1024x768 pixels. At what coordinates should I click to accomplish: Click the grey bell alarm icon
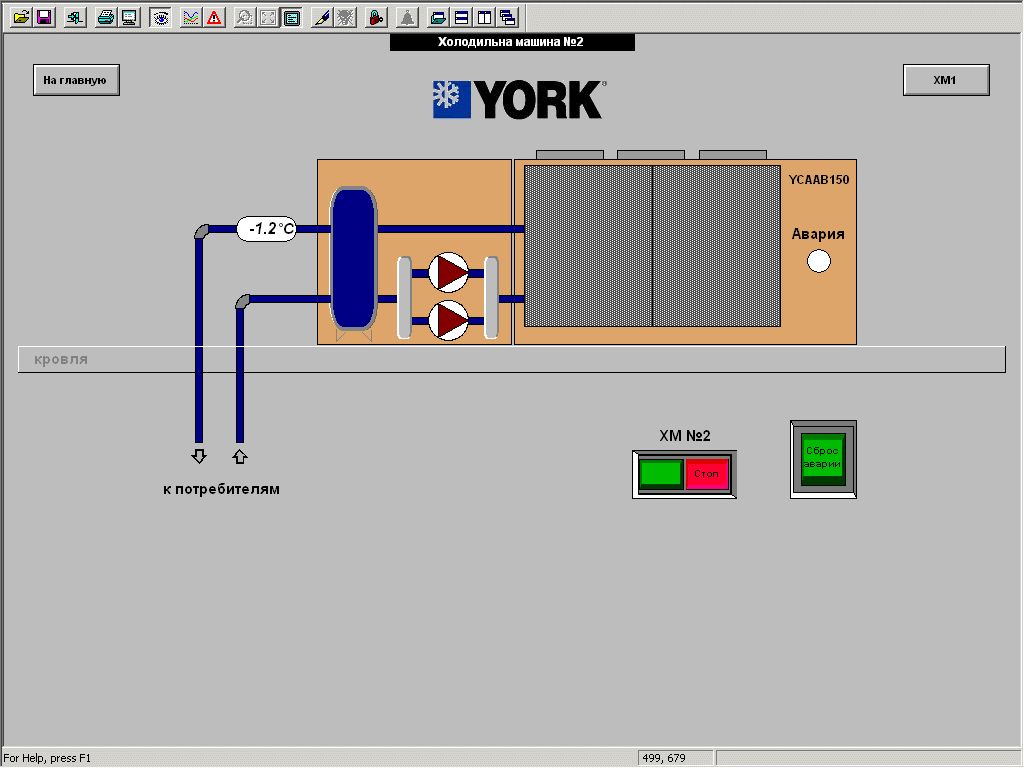pos(408,18)
